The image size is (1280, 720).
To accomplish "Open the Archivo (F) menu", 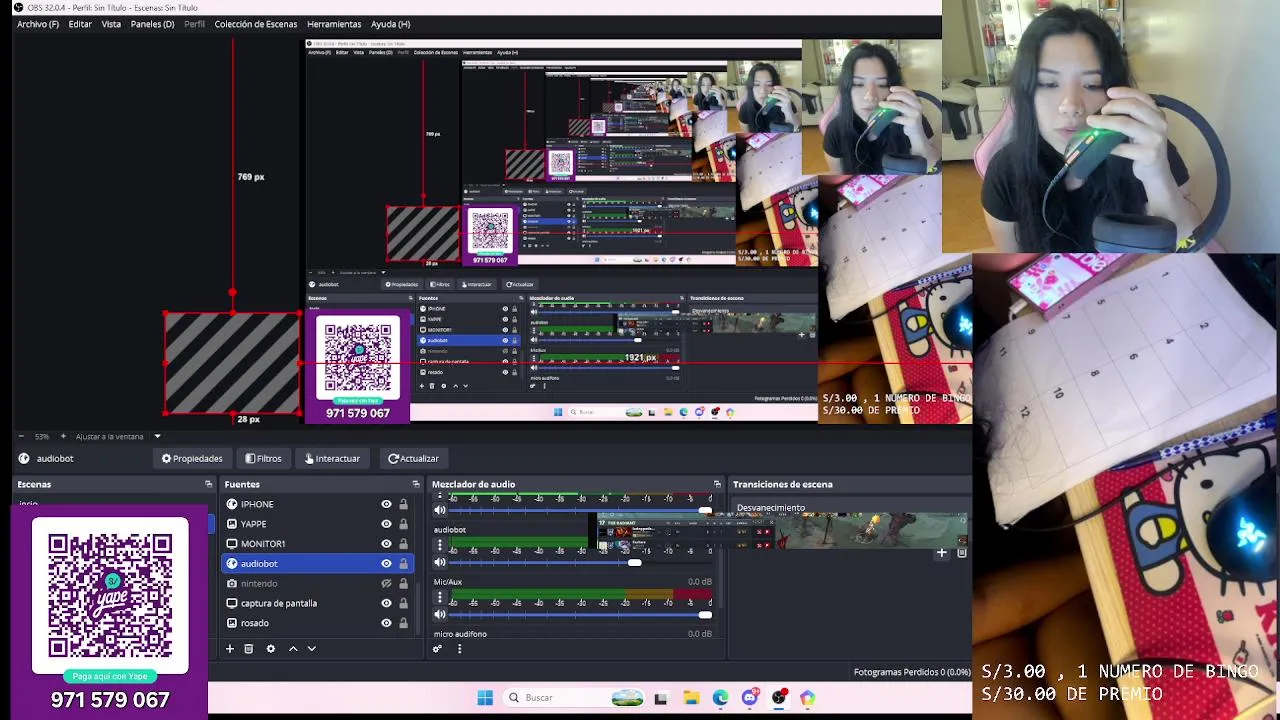I will click(x=38, y=24).
